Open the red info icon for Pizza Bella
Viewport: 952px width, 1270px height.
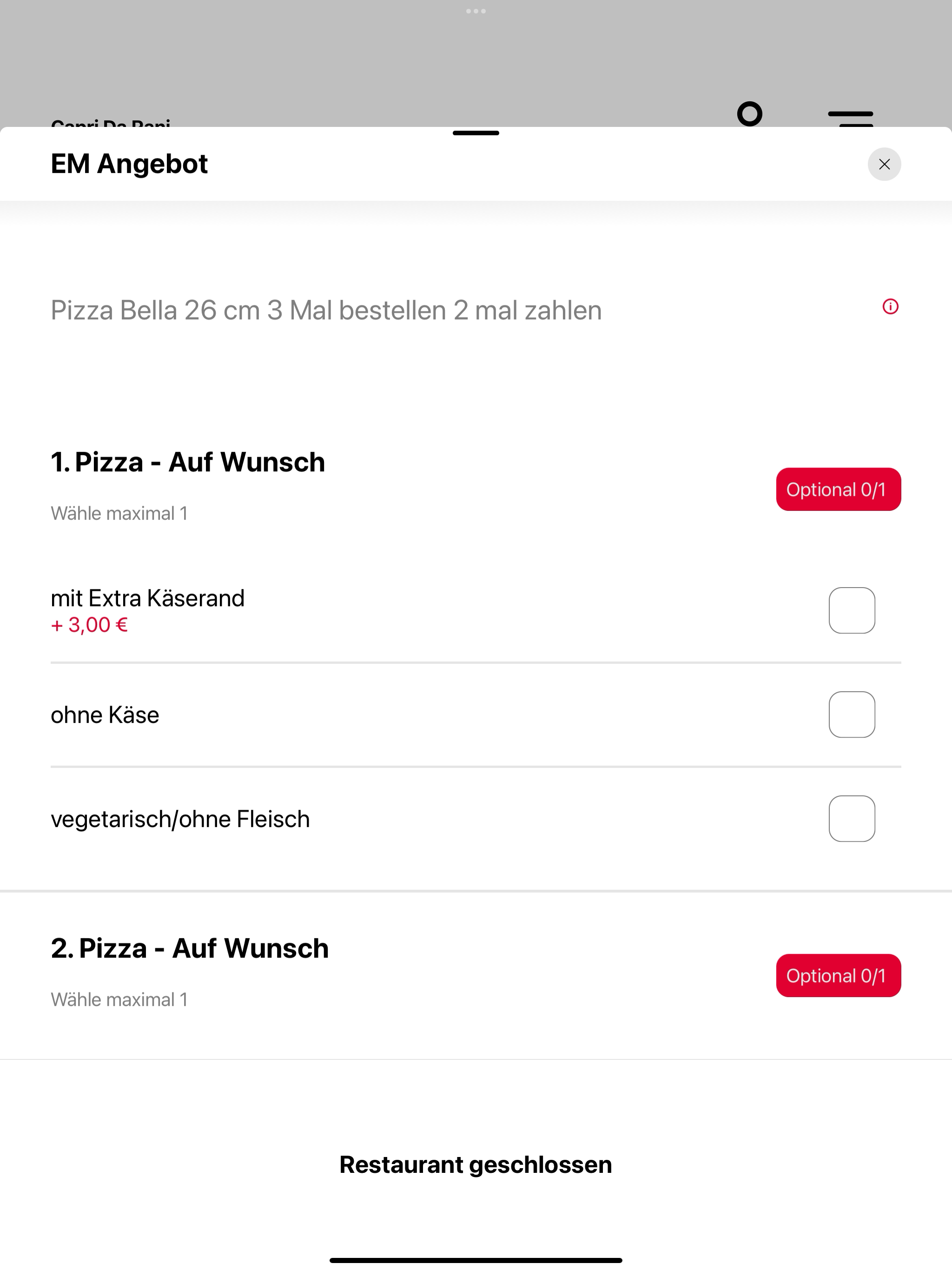click(x=890, y=307)
